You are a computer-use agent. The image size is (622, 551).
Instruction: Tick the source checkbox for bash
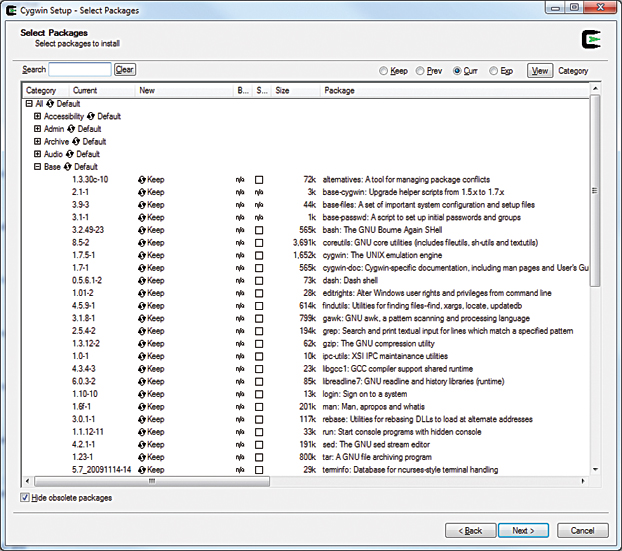coord(259,230)
